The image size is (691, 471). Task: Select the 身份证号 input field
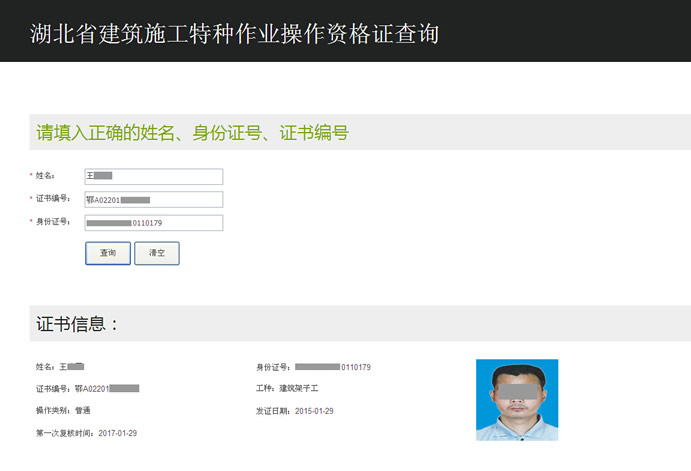[x=153, y=222]
